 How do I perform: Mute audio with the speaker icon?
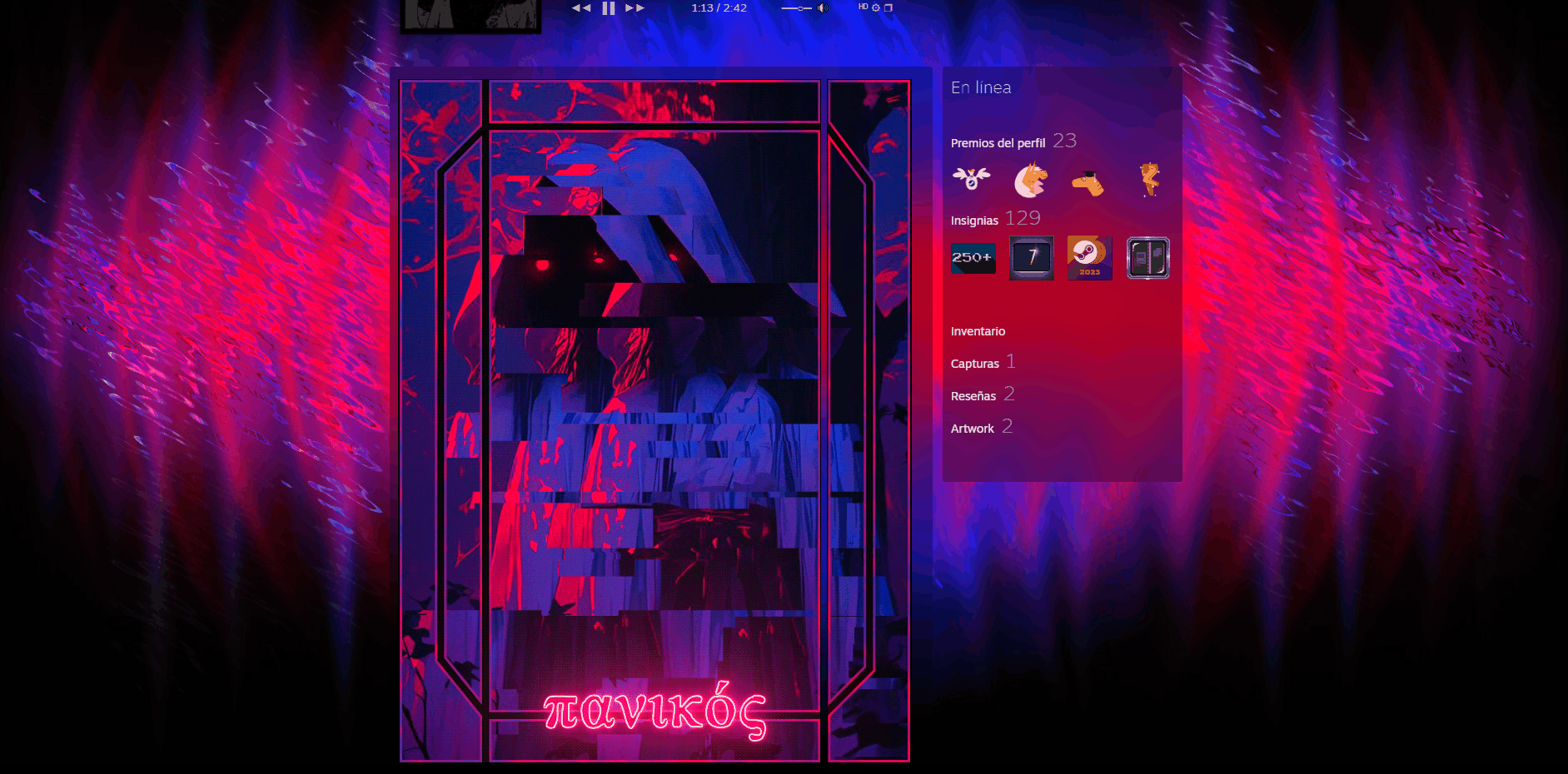[823, 7]
